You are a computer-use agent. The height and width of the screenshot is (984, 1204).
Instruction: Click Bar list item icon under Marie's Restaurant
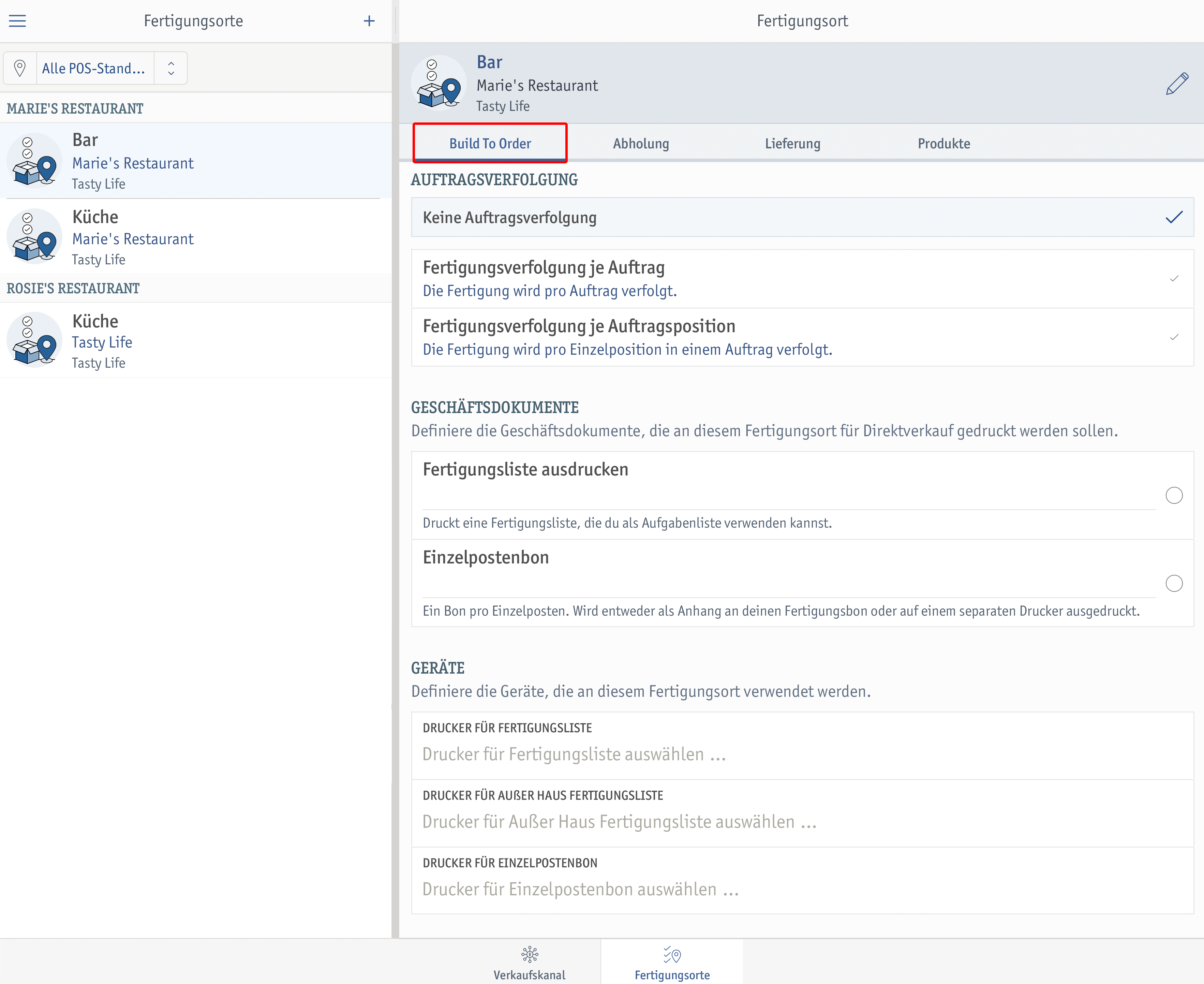coord(34,160)
